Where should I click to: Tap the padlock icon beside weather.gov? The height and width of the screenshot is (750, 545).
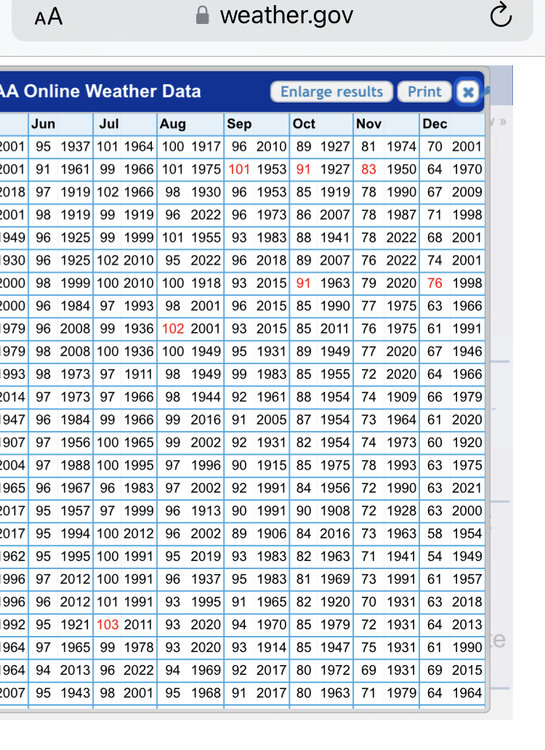point(202,15)
